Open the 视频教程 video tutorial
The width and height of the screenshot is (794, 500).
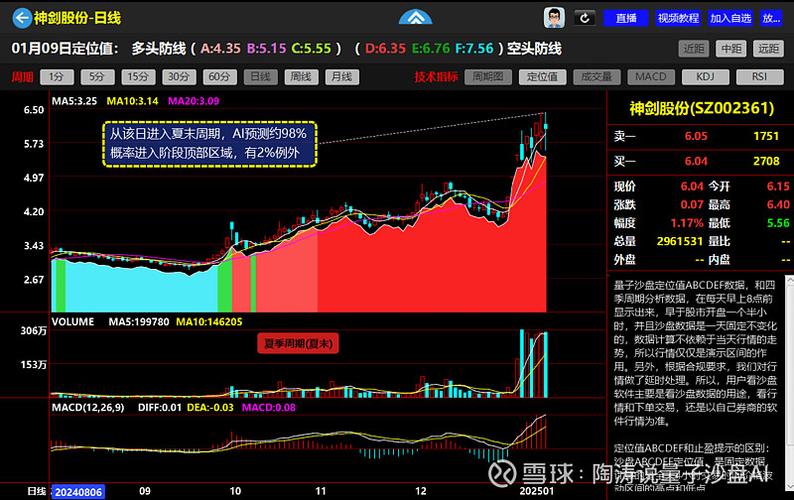pos(678,18)
